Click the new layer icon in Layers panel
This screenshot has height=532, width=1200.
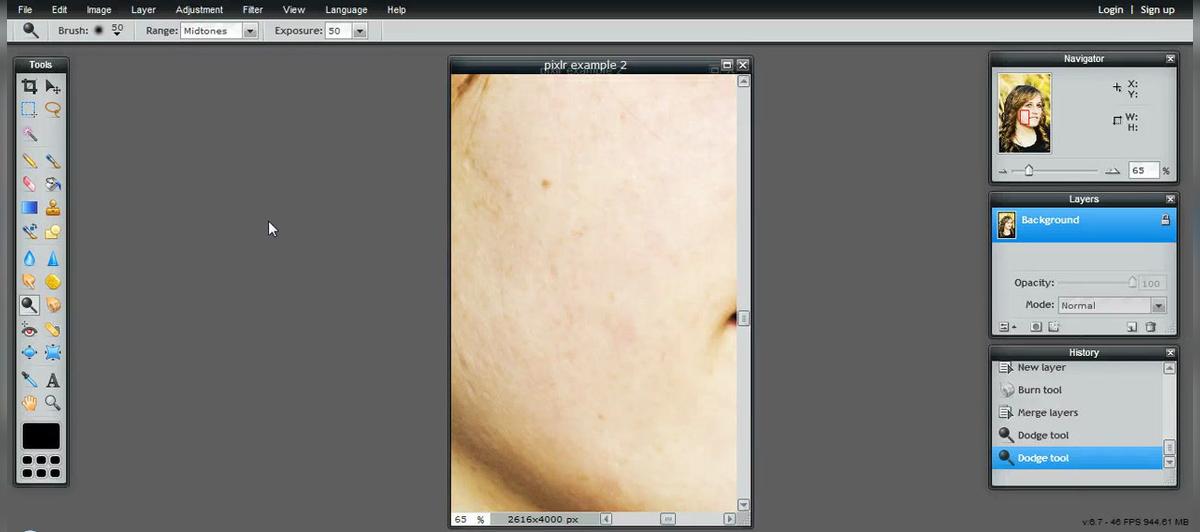tap(1132, 327)
